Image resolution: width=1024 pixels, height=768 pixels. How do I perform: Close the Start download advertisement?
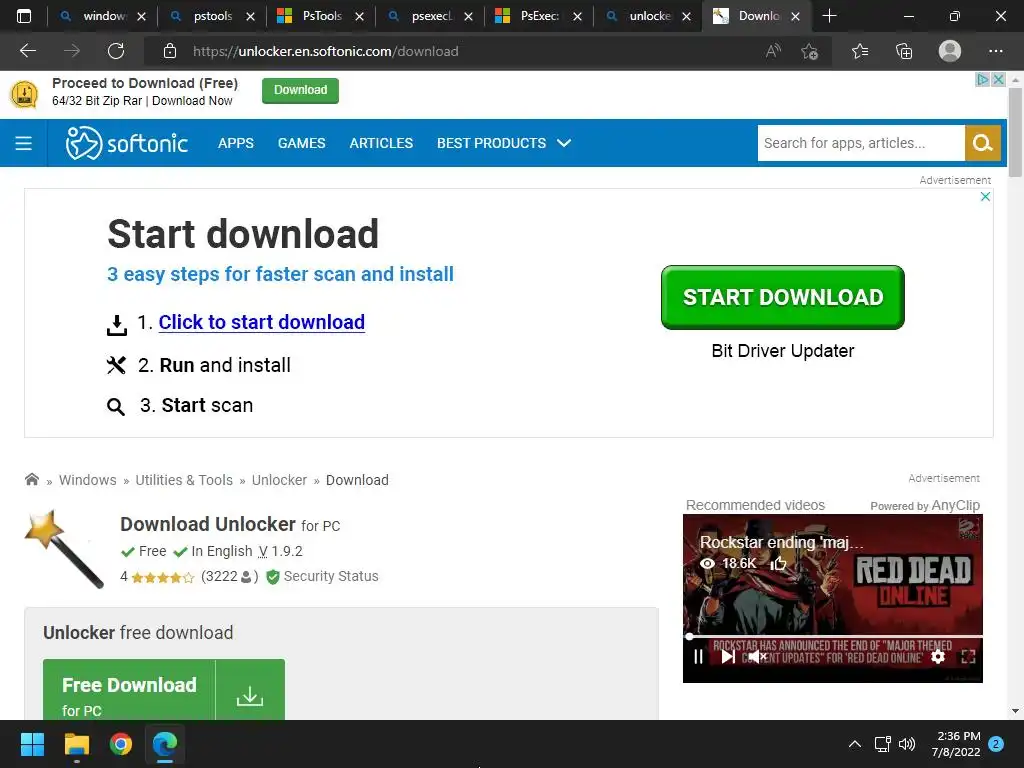point(985,197)
